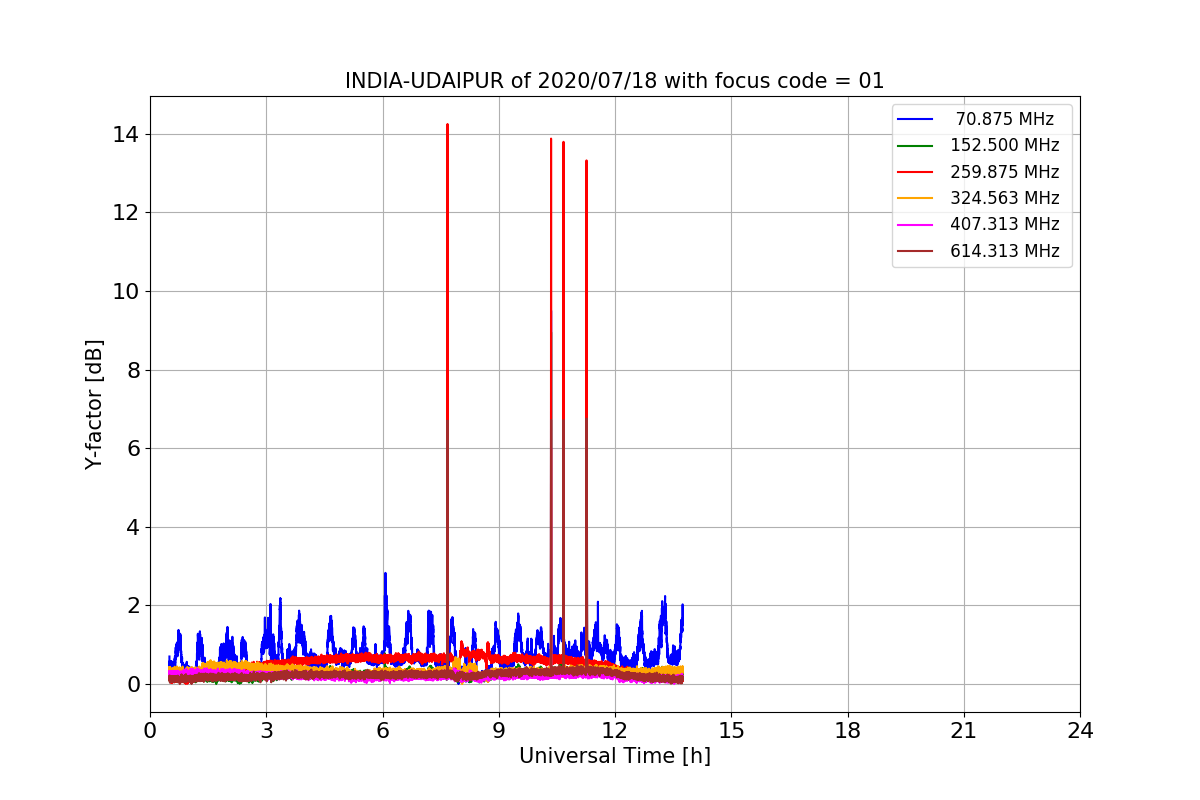The image size is (1200, 800).
Task: Select the 70.875 MHz legend label
Action: (x=1005, y=119)
